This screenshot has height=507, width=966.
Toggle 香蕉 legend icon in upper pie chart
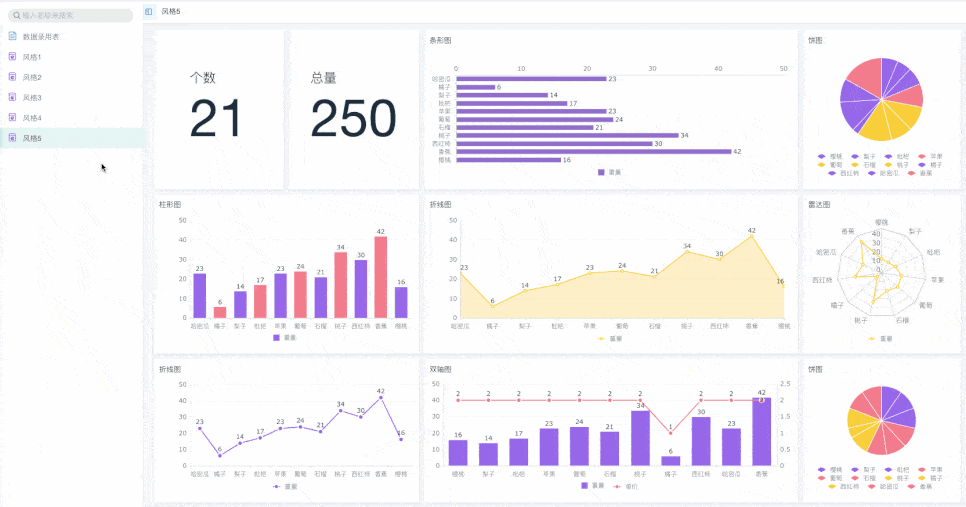click(911, 174)
